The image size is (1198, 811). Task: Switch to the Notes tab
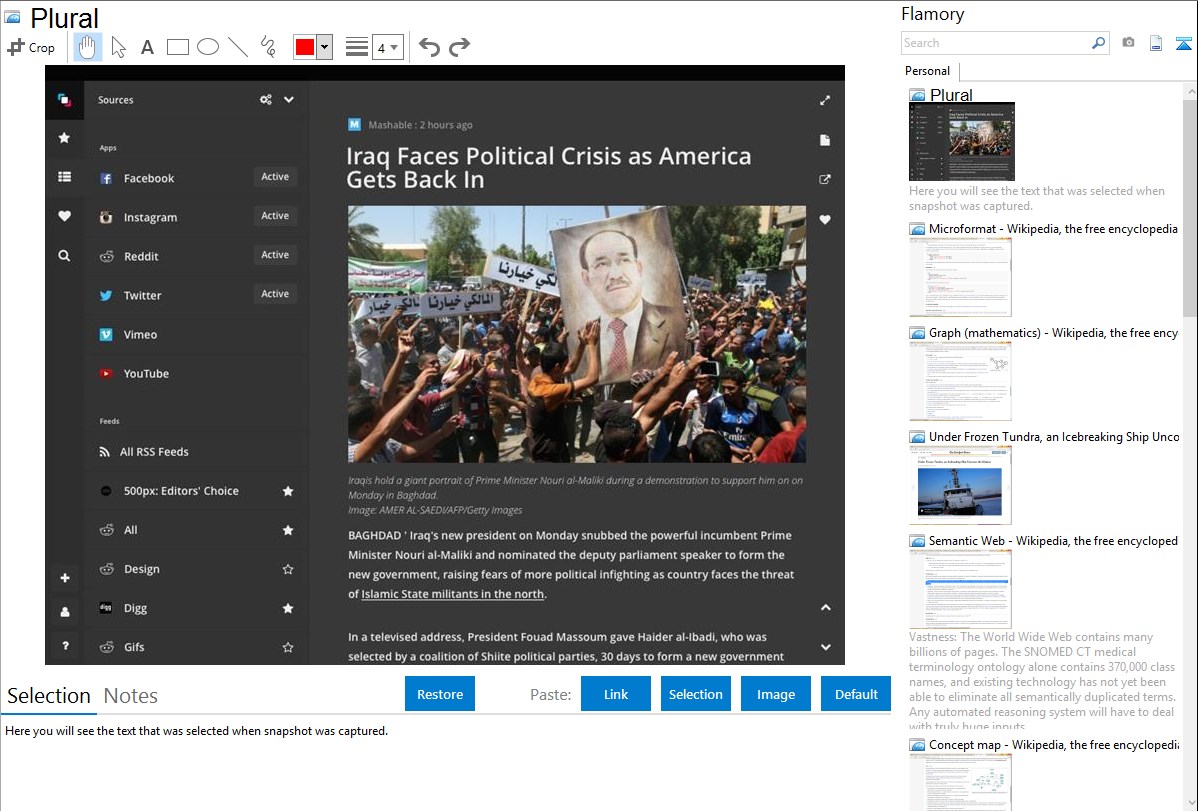(130, 696)
